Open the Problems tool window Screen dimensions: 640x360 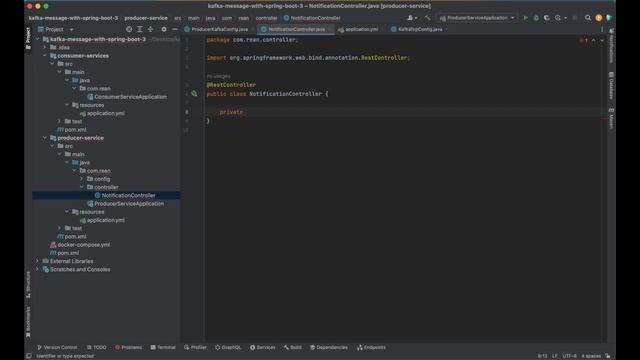click(x=129, y=347)
